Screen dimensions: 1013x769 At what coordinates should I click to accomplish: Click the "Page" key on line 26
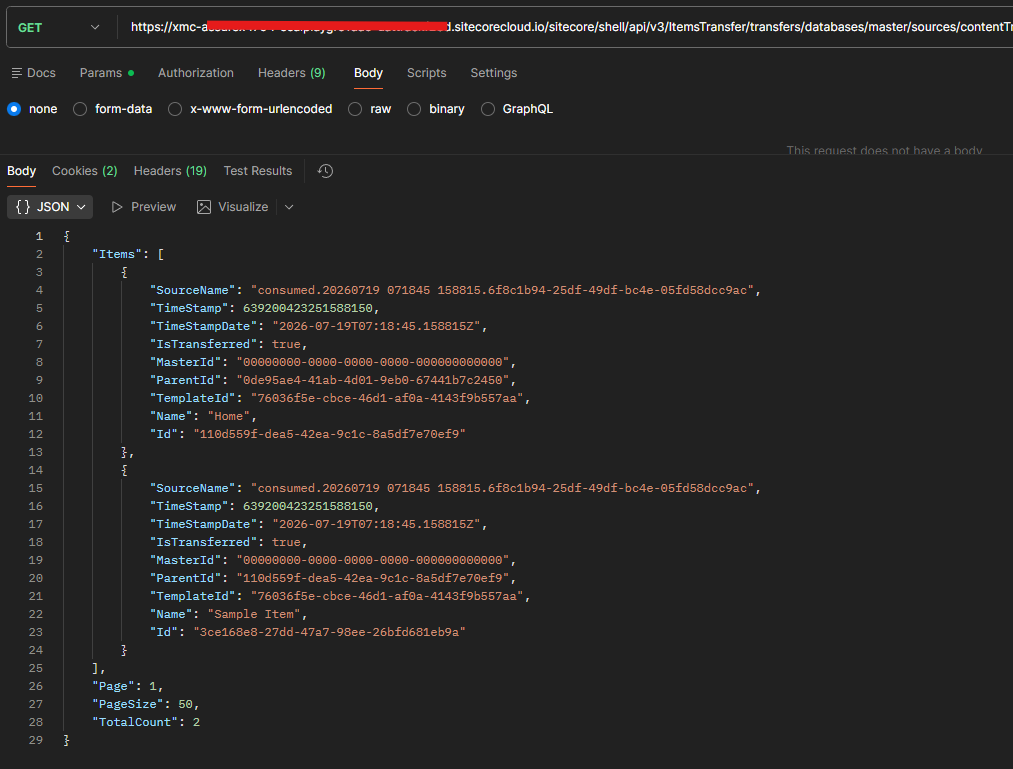113,686
